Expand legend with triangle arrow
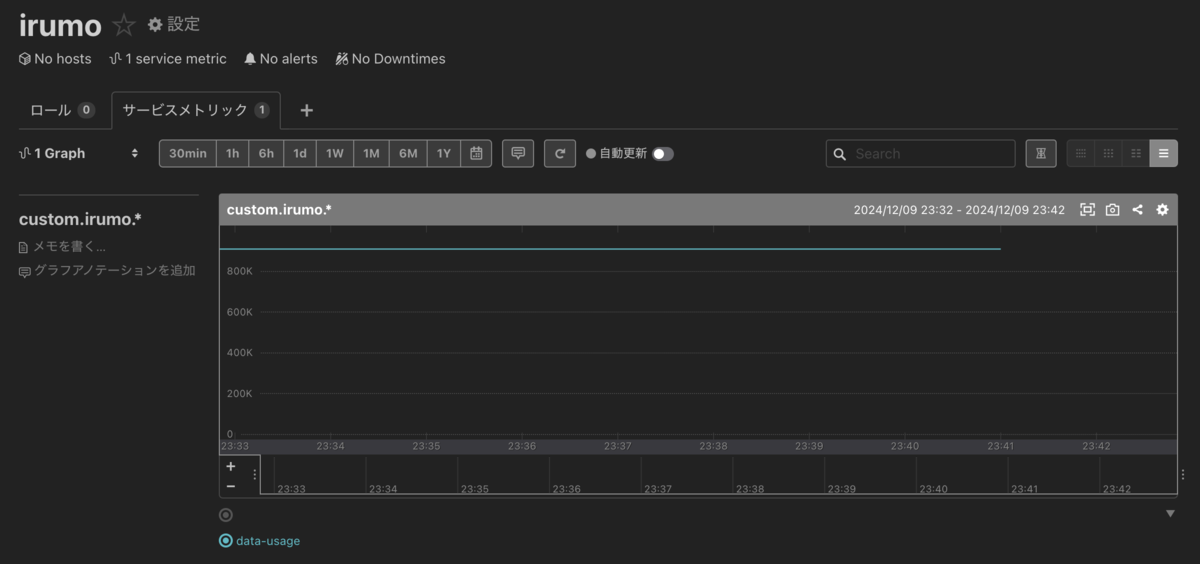The width and height of the screenshot is (1200, 564). [x=1170, y=514]
